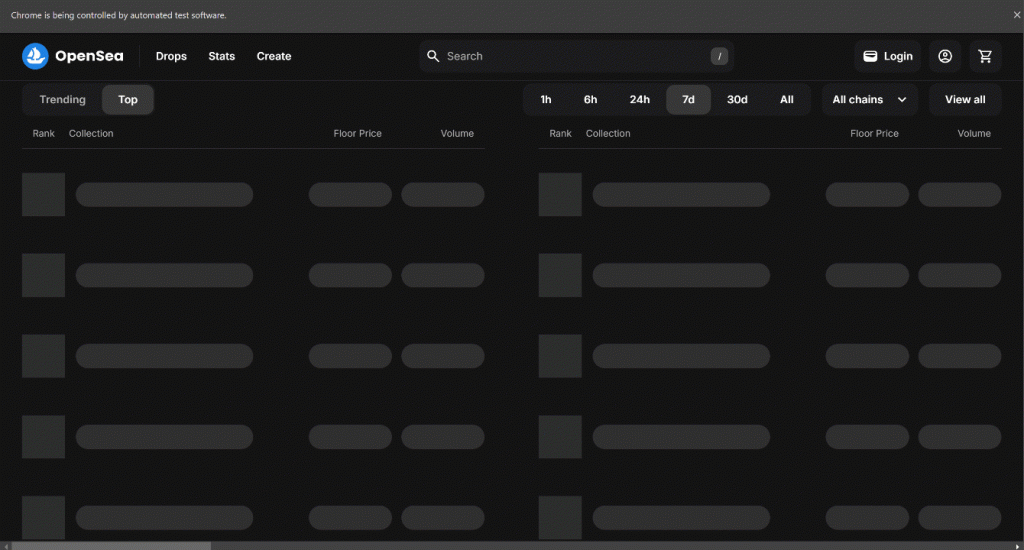Switch to the Trending tab

pos(62,100)
